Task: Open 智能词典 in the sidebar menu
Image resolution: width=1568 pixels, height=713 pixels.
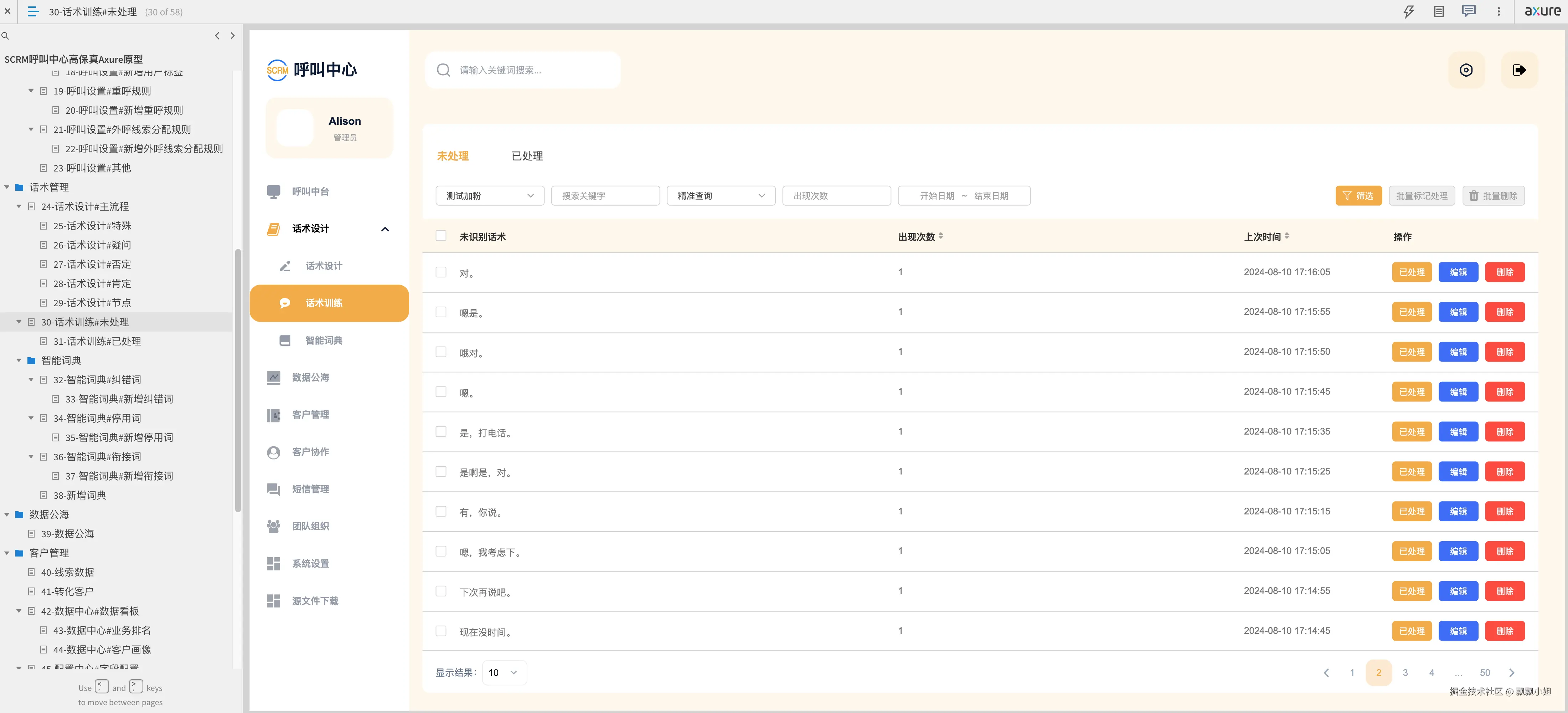Action: coord(323,340)
